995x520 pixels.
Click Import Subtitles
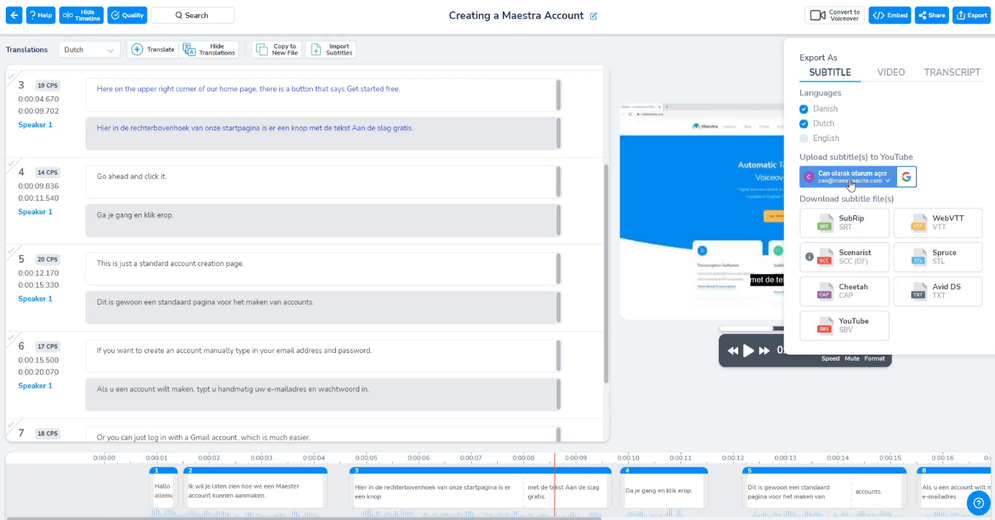[x=331, y=50]
